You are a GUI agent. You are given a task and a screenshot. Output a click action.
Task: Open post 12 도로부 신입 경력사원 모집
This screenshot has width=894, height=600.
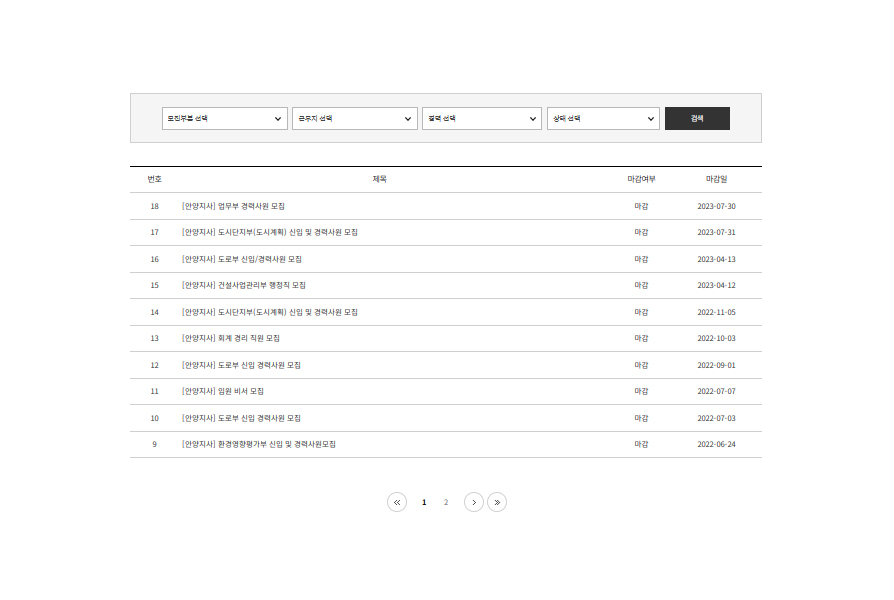tap(241, 365)
